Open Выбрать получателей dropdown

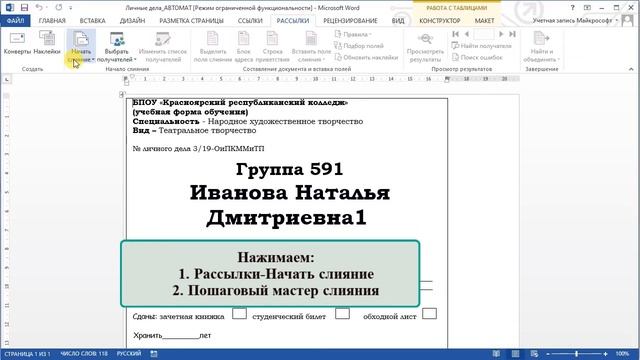tap(117, 47)
